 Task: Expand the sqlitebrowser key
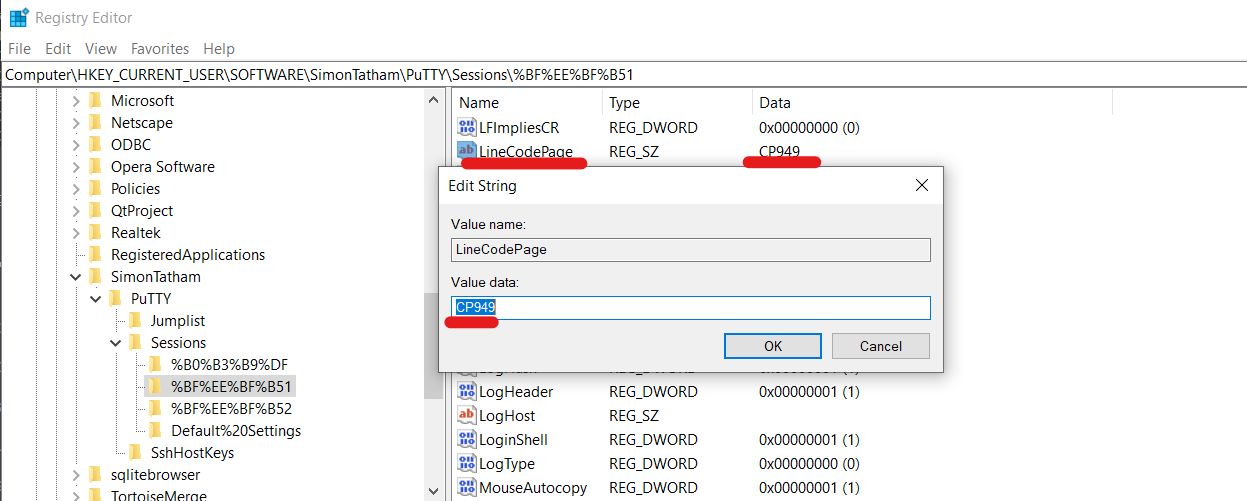click(x=76, y=475)
